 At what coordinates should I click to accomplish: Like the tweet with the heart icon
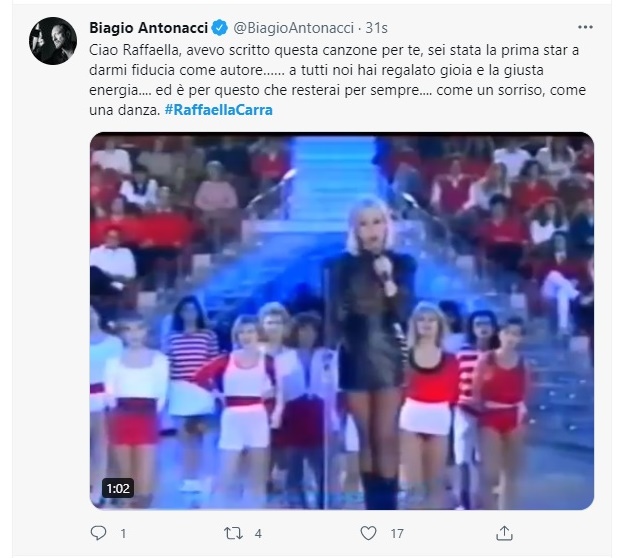point(368,533)
